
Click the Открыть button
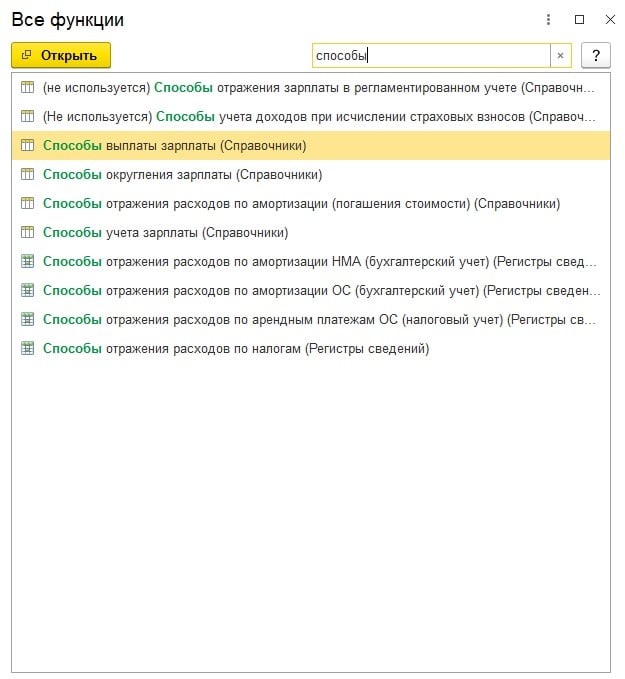point(61,55)
